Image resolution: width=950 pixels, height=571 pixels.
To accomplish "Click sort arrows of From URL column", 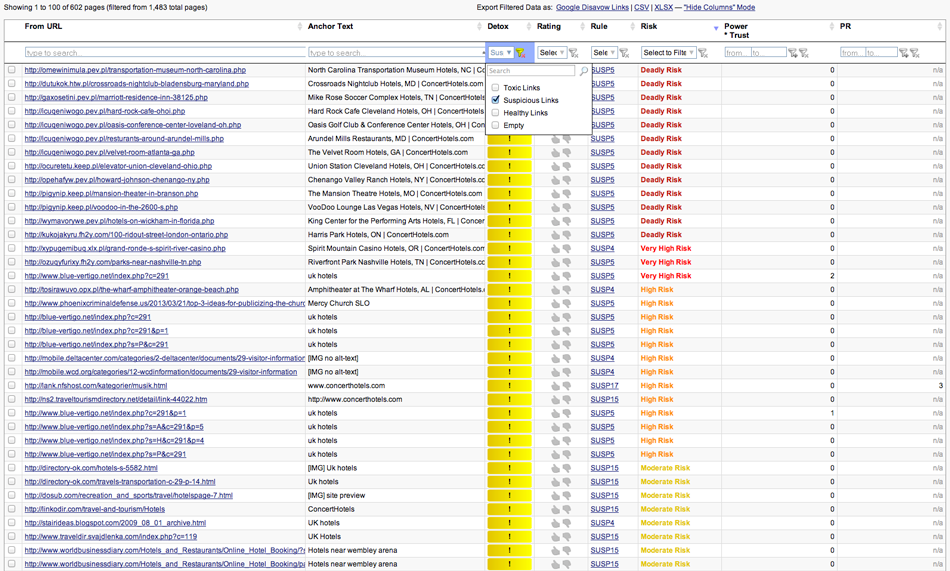I will (299, 26).
